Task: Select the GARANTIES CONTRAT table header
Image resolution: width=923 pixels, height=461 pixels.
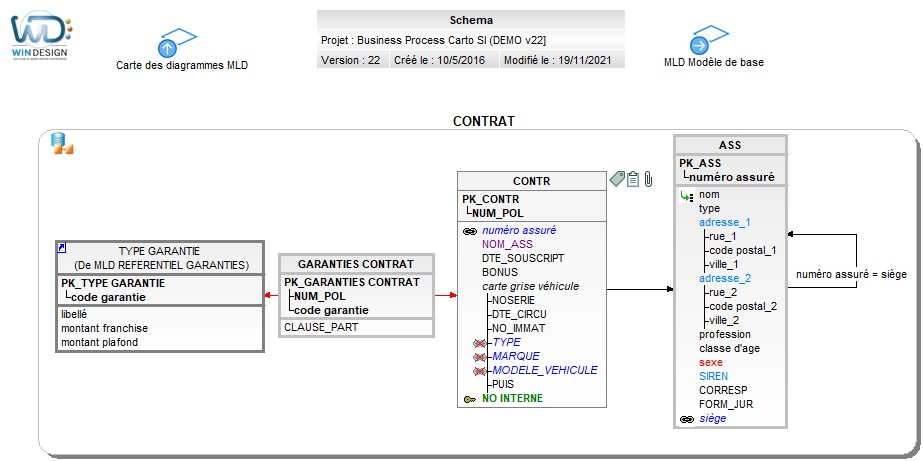Action: [x=356, y=264]
